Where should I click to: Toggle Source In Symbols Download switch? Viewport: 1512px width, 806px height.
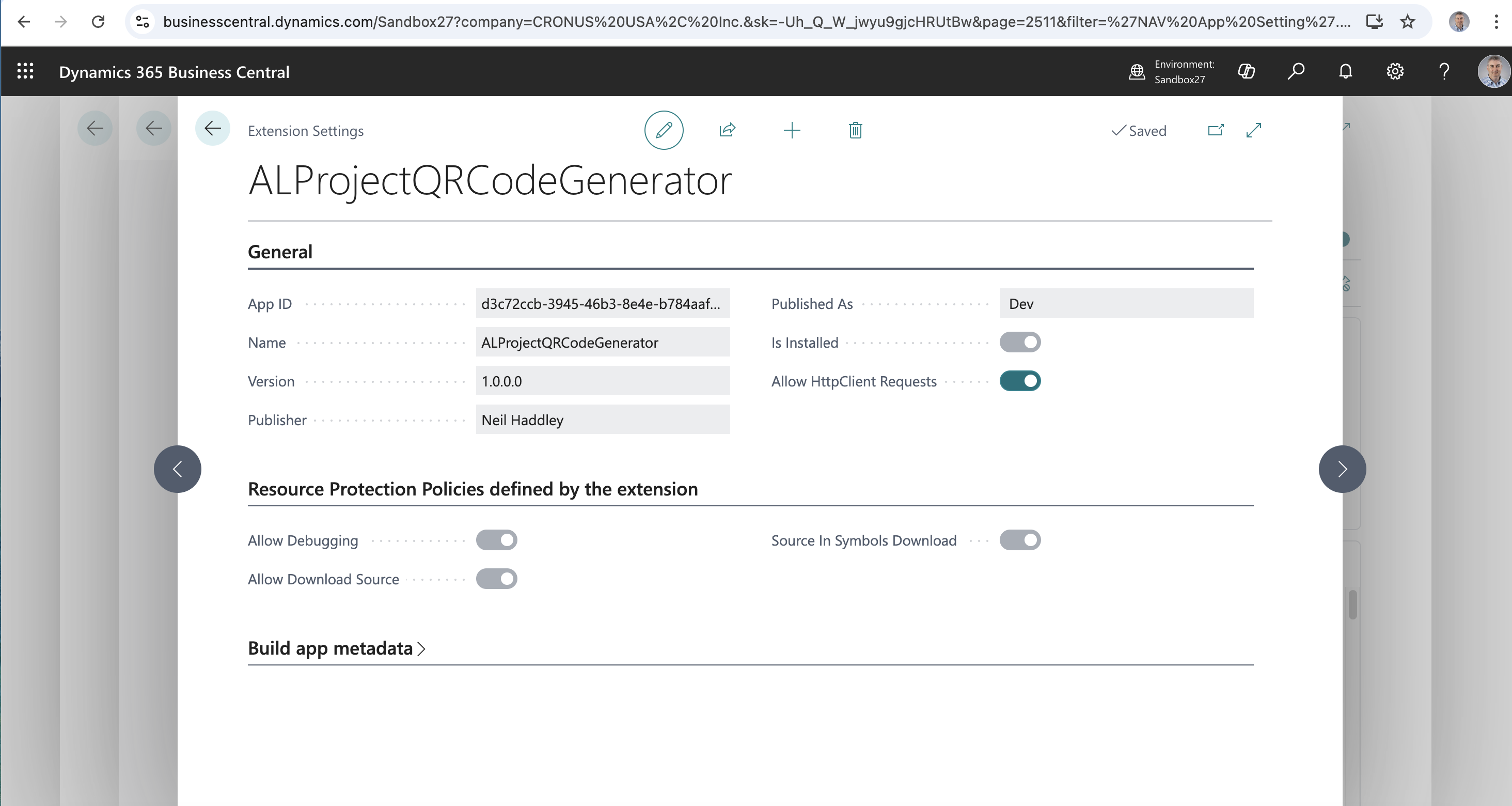point(1020,540)
